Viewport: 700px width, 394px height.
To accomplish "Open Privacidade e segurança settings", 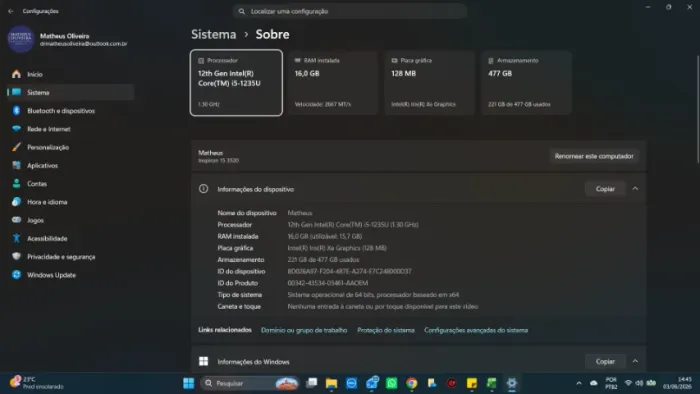I will [x=71, y=257].
